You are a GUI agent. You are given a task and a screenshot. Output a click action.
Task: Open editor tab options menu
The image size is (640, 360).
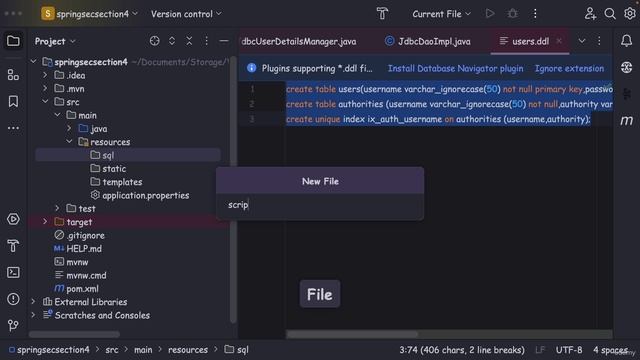click(599, 41)
